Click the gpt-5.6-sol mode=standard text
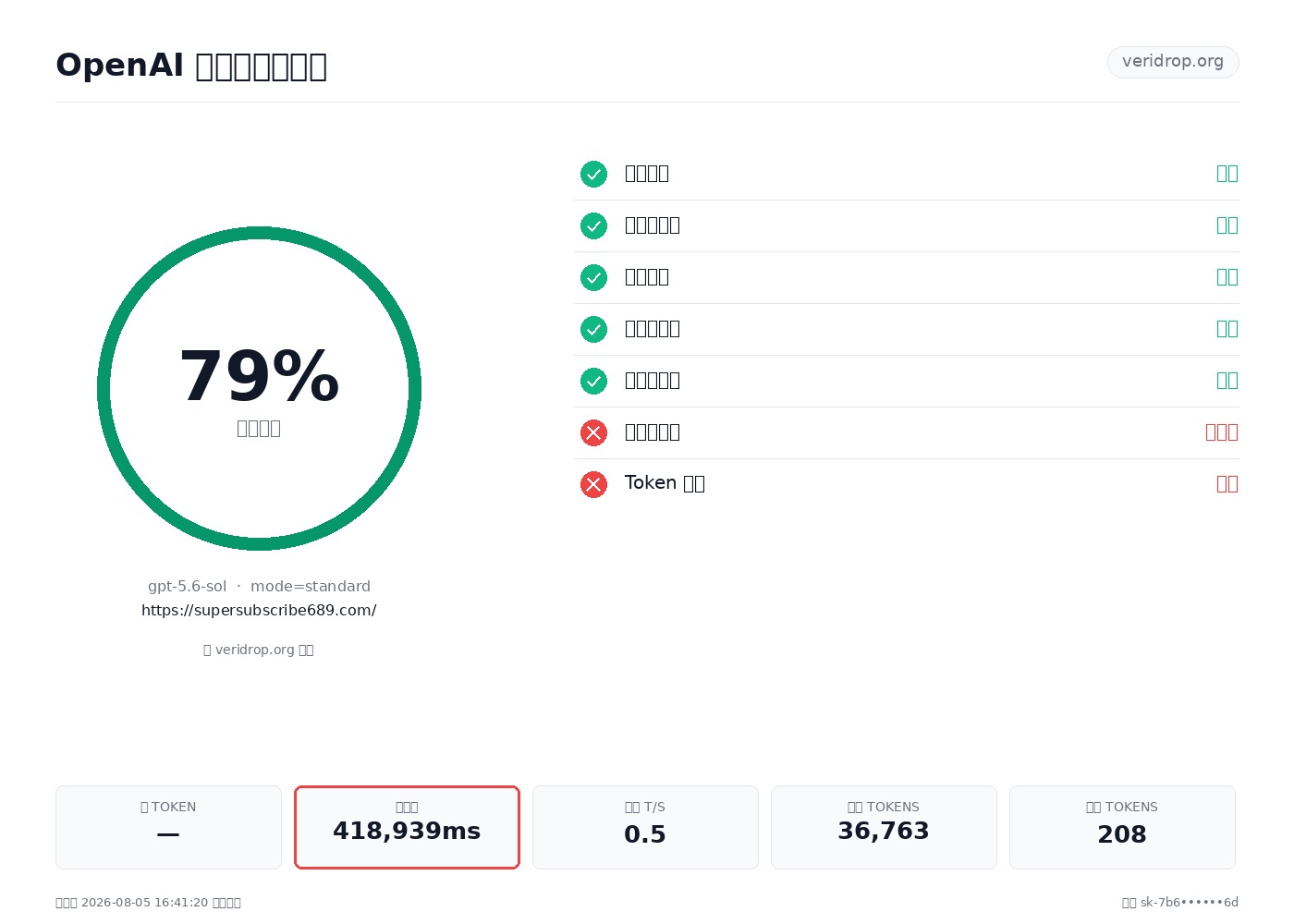The image size is (1294, 924). pyautogui.click(x=259, y=587)
